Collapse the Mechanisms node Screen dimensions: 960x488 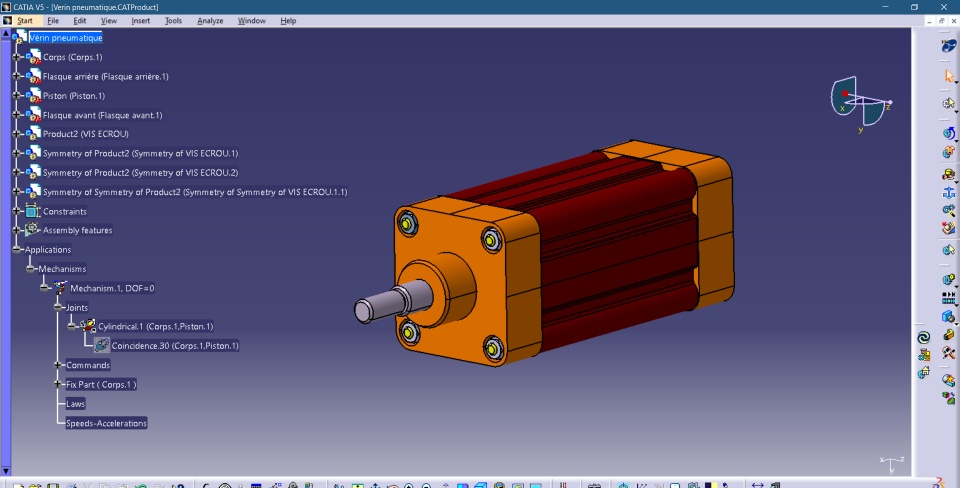tap(31, 269)
